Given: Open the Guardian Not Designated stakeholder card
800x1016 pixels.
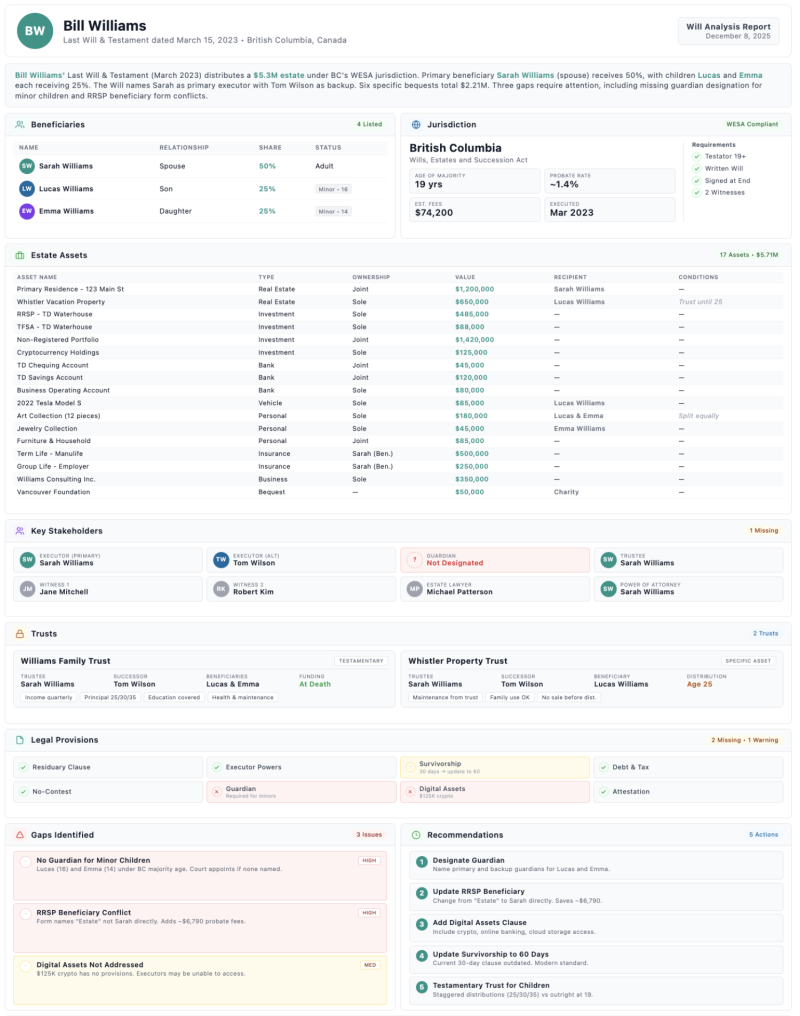Looking at the screenshot, I should pos(494,559).
